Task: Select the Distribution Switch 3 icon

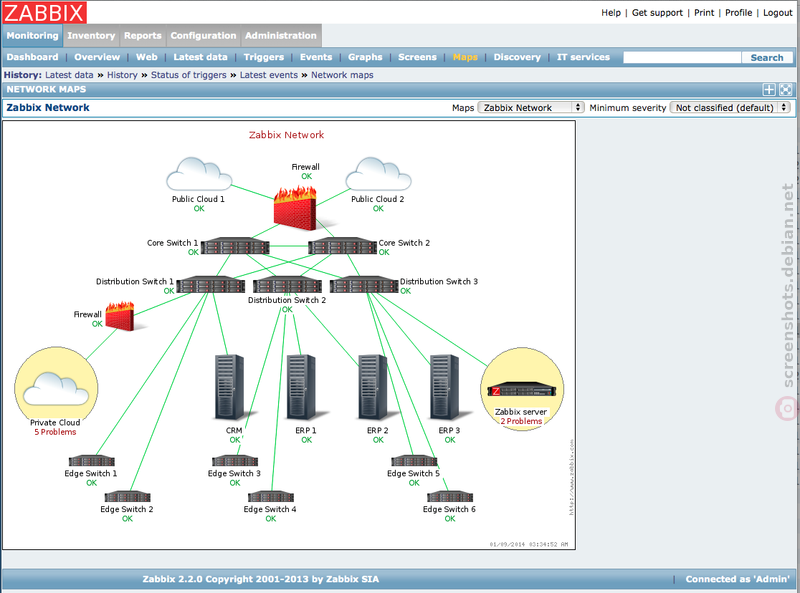Action: pyautogui.click(x=364, y=285)
